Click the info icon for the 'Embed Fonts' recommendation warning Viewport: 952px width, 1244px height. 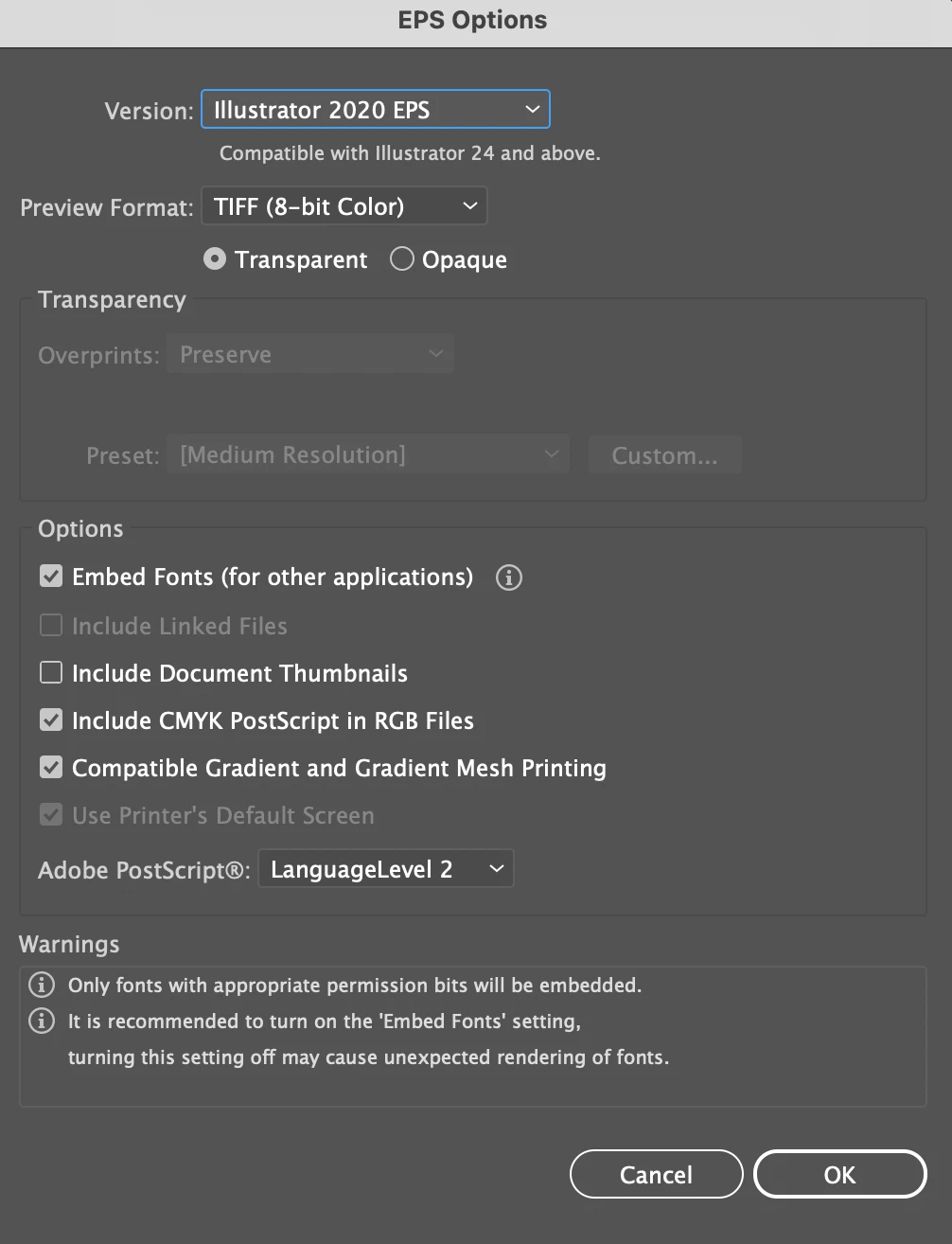click(x=42, y=1021)
